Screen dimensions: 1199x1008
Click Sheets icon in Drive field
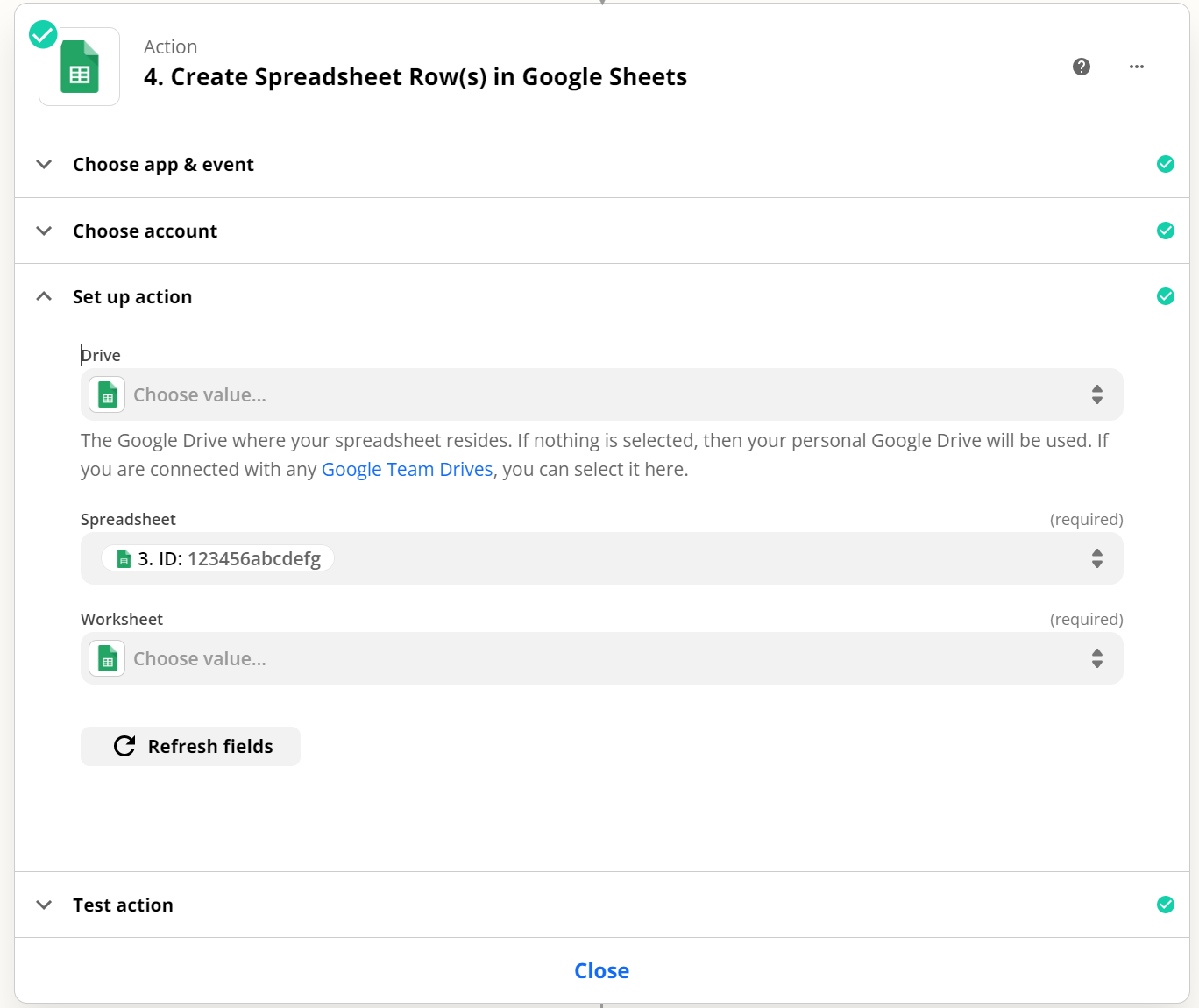click(107, 394)
